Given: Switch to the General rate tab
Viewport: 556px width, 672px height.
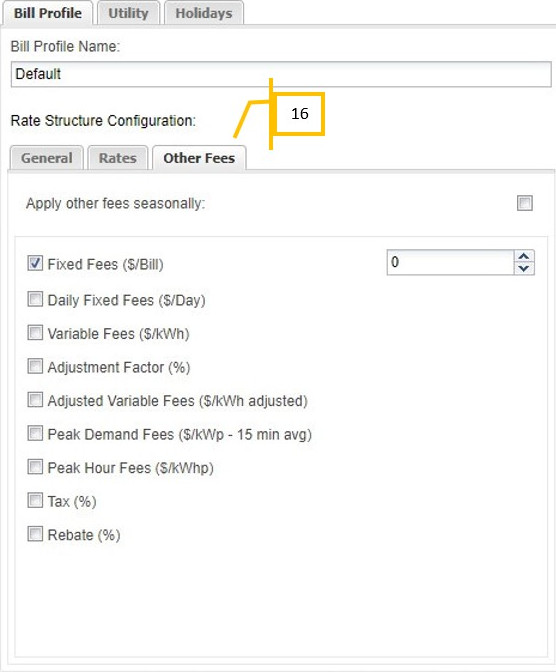Looking at the screenshot, I should point(47,158).
